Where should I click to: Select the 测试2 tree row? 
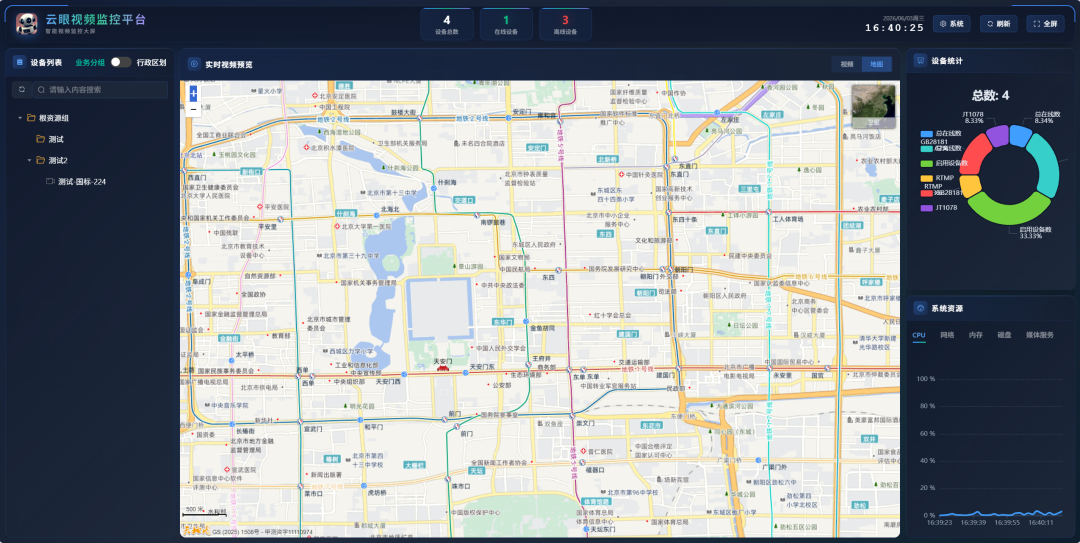(x=90, y=161)
